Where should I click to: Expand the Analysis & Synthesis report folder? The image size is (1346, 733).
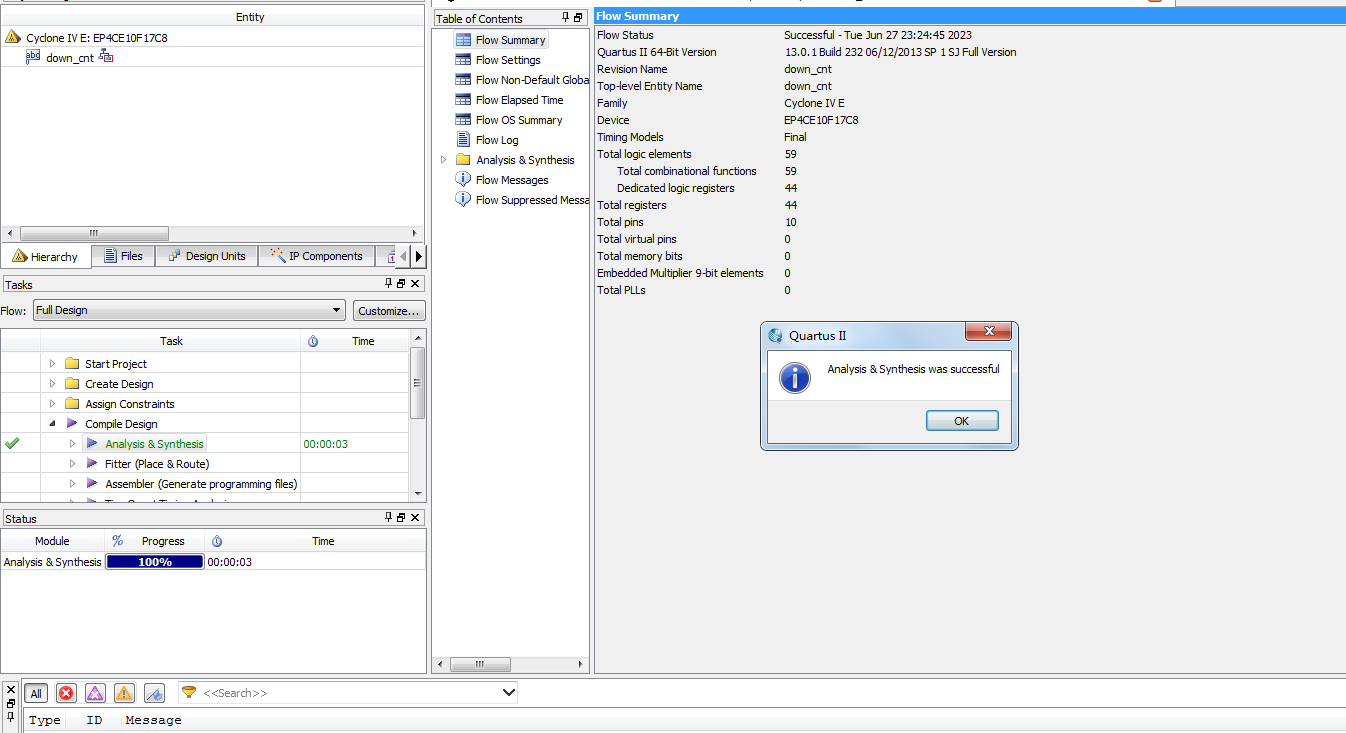point(444,160)
